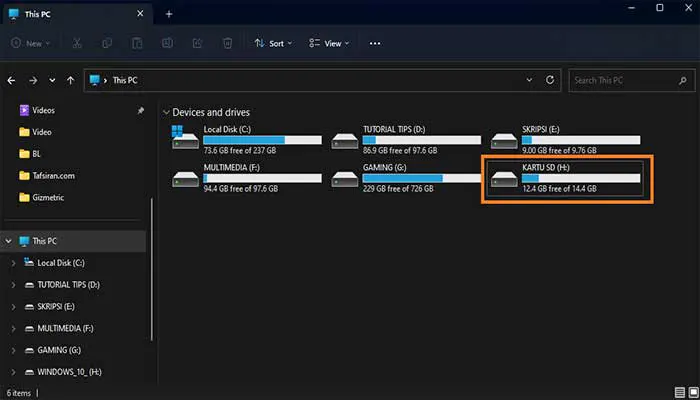
Task: Click GAMING (G:) usage bar
Action: click(422, 178)
